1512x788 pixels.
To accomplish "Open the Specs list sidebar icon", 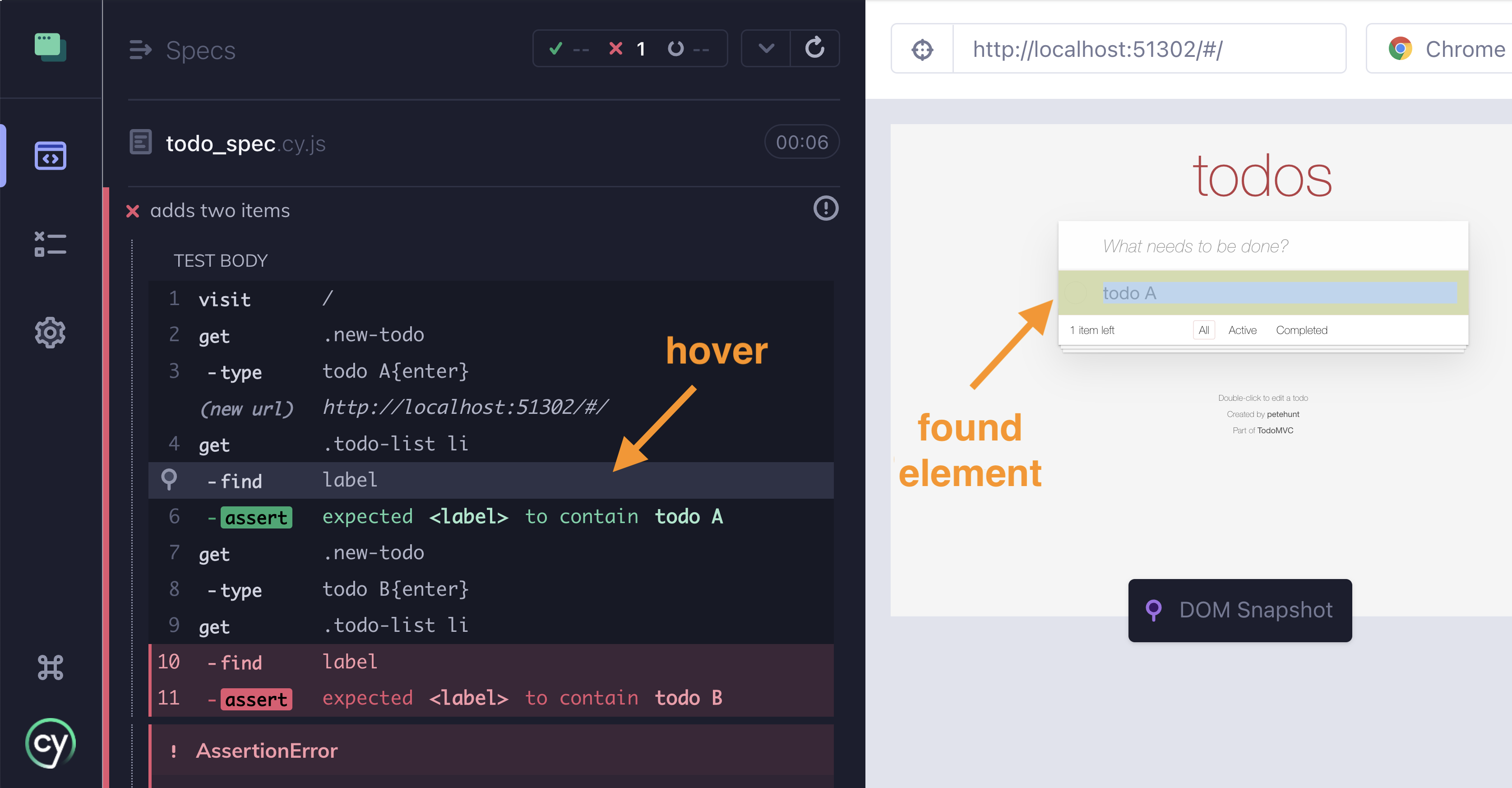I will [50, 156].
